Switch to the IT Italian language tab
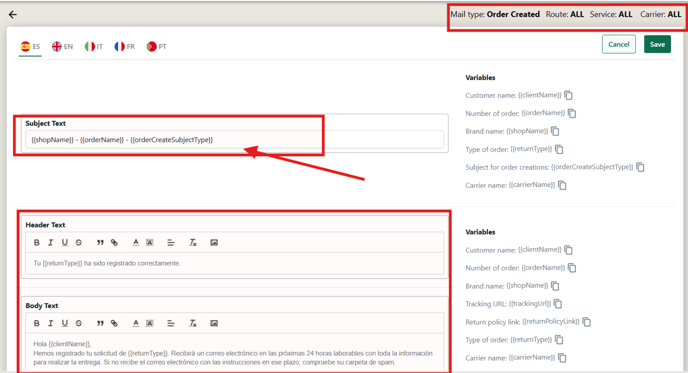 (x=93, y=47)
